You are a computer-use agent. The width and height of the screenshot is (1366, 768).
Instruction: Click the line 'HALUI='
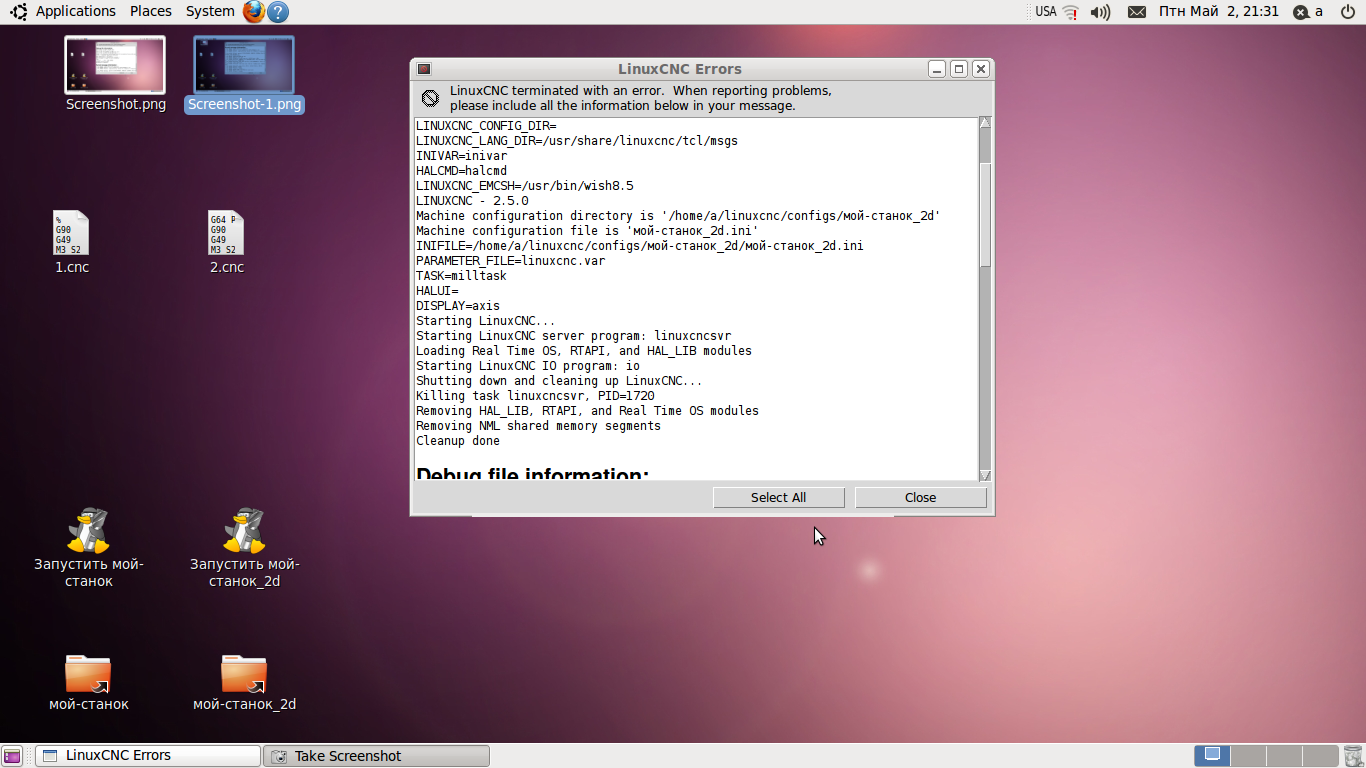click(437, 291)
